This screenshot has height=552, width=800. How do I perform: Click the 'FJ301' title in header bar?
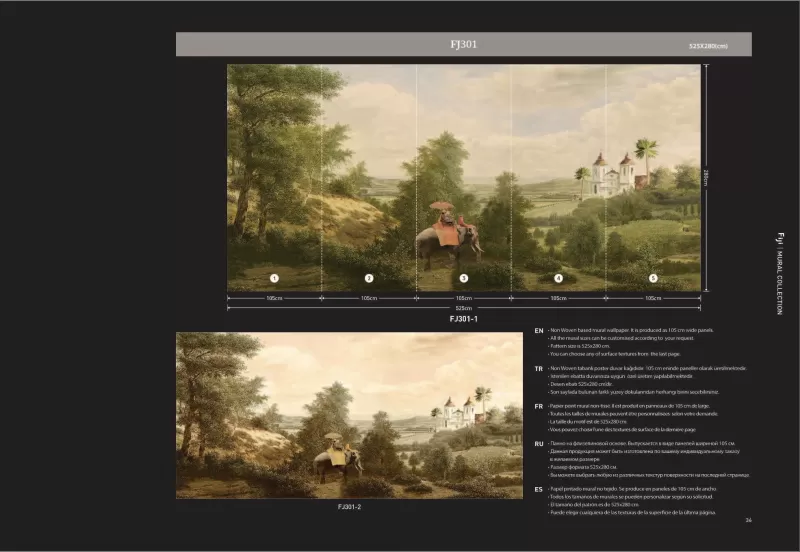tap(464, 44)
